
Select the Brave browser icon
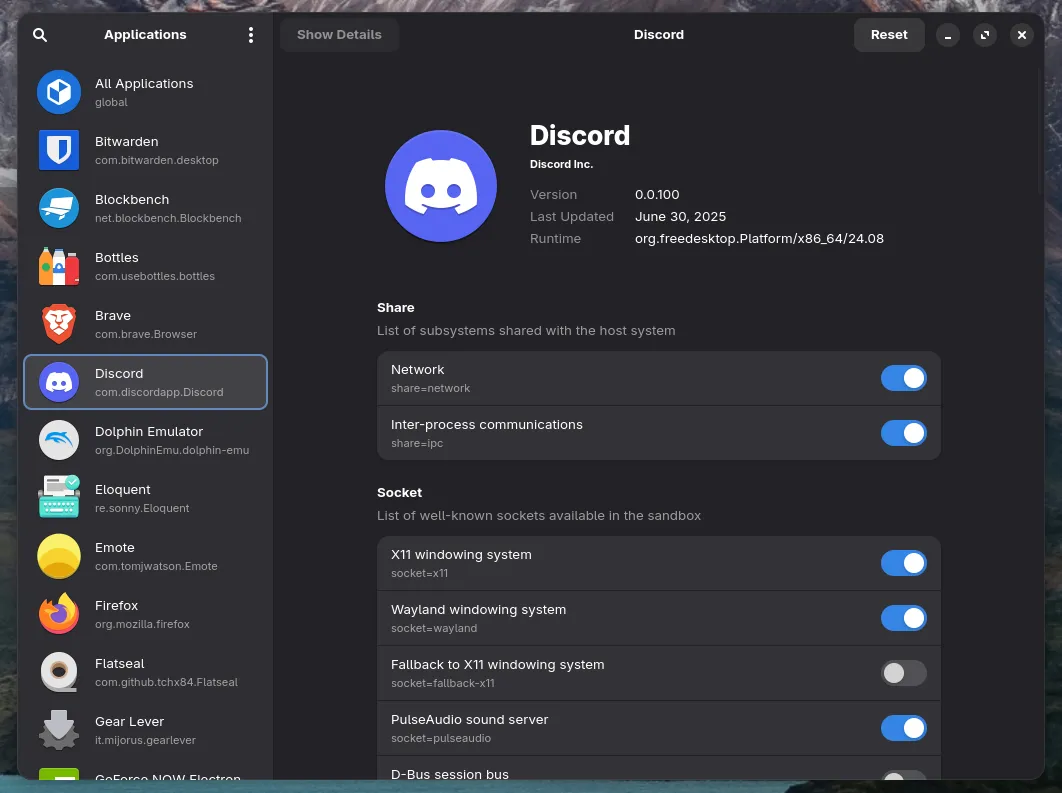pyautogui.click(x=58, y=324)
